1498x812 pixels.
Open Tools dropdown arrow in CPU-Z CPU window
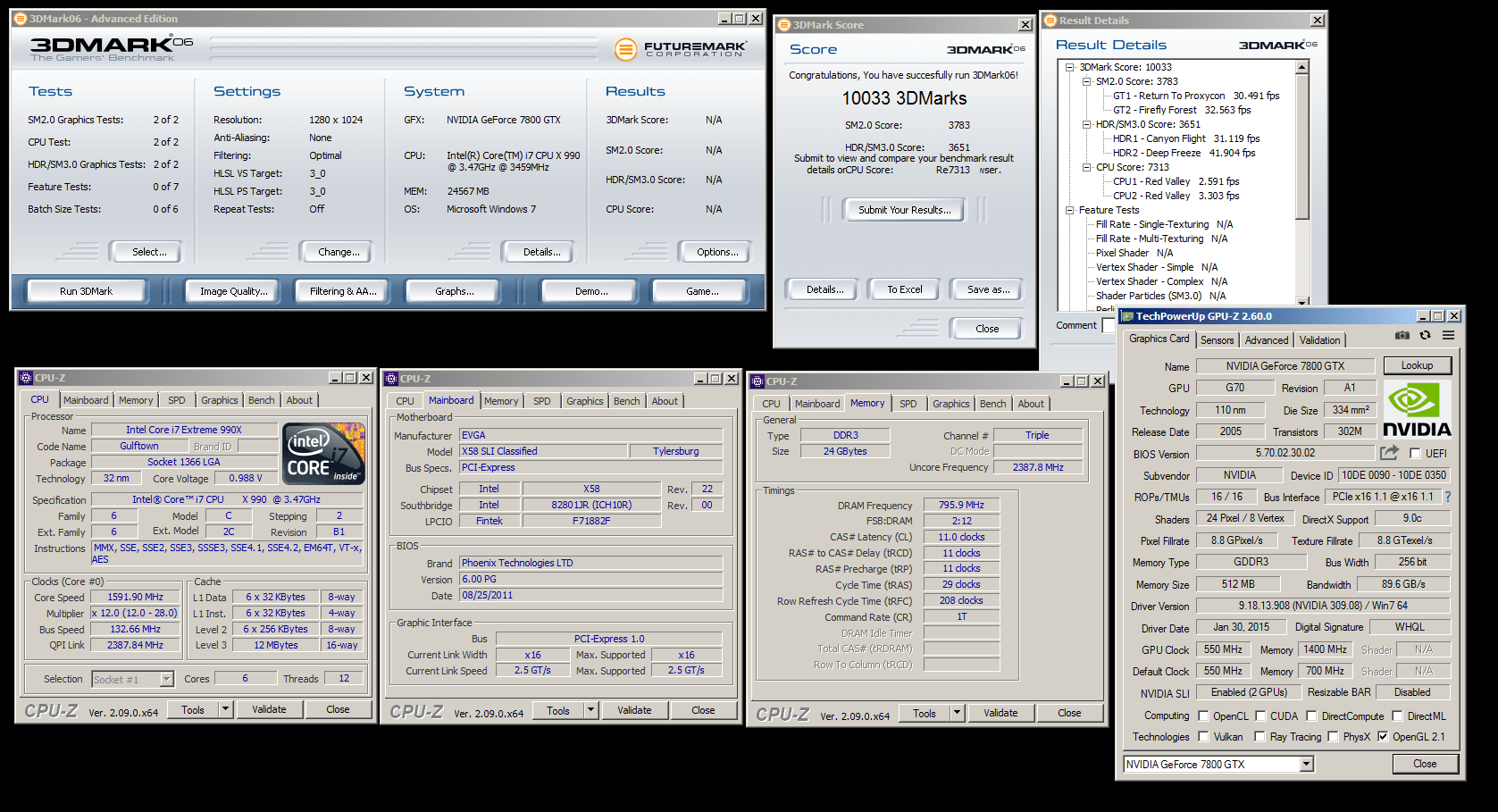tap(225, 709)
